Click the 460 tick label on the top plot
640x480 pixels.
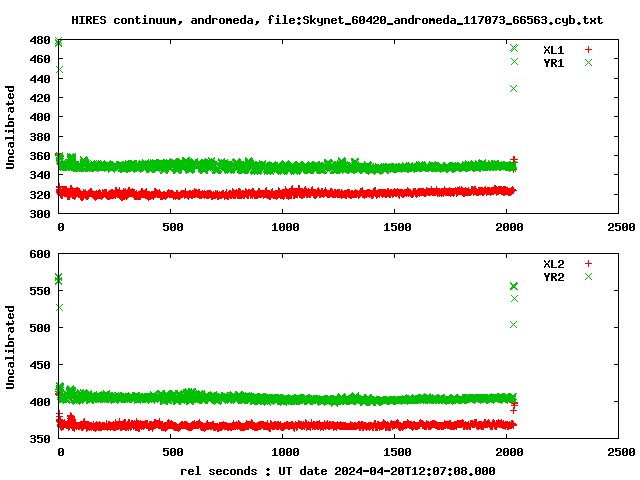click(x=40, y=59)
